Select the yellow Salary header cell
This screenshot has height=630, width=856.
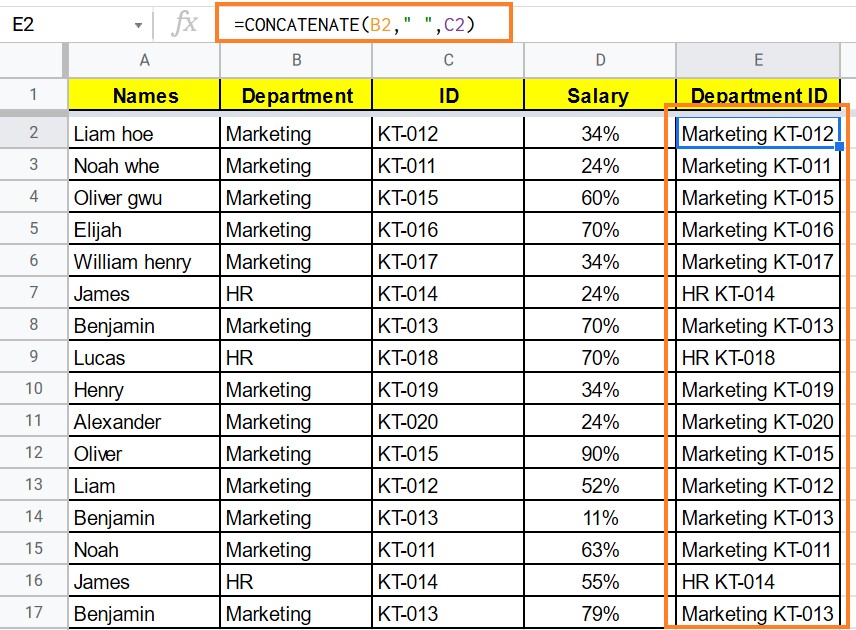598,96
